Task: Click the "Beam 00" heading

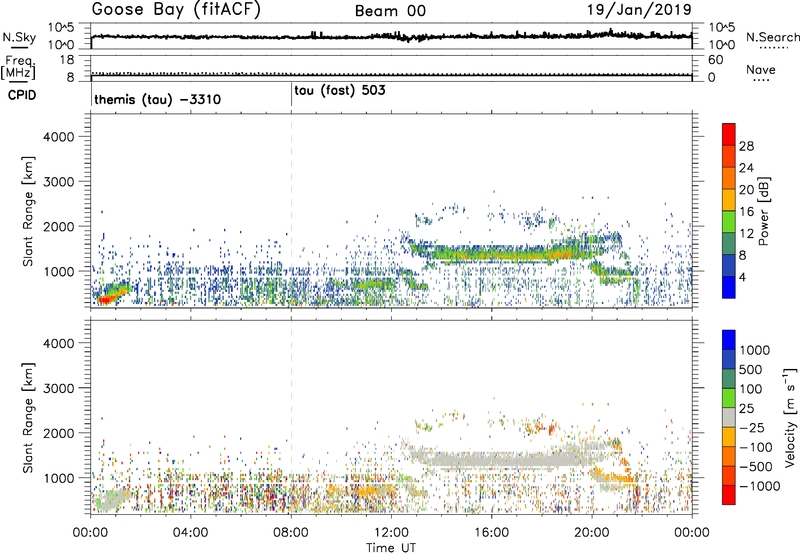Action: pyautogui.click(x=390, y=11)
